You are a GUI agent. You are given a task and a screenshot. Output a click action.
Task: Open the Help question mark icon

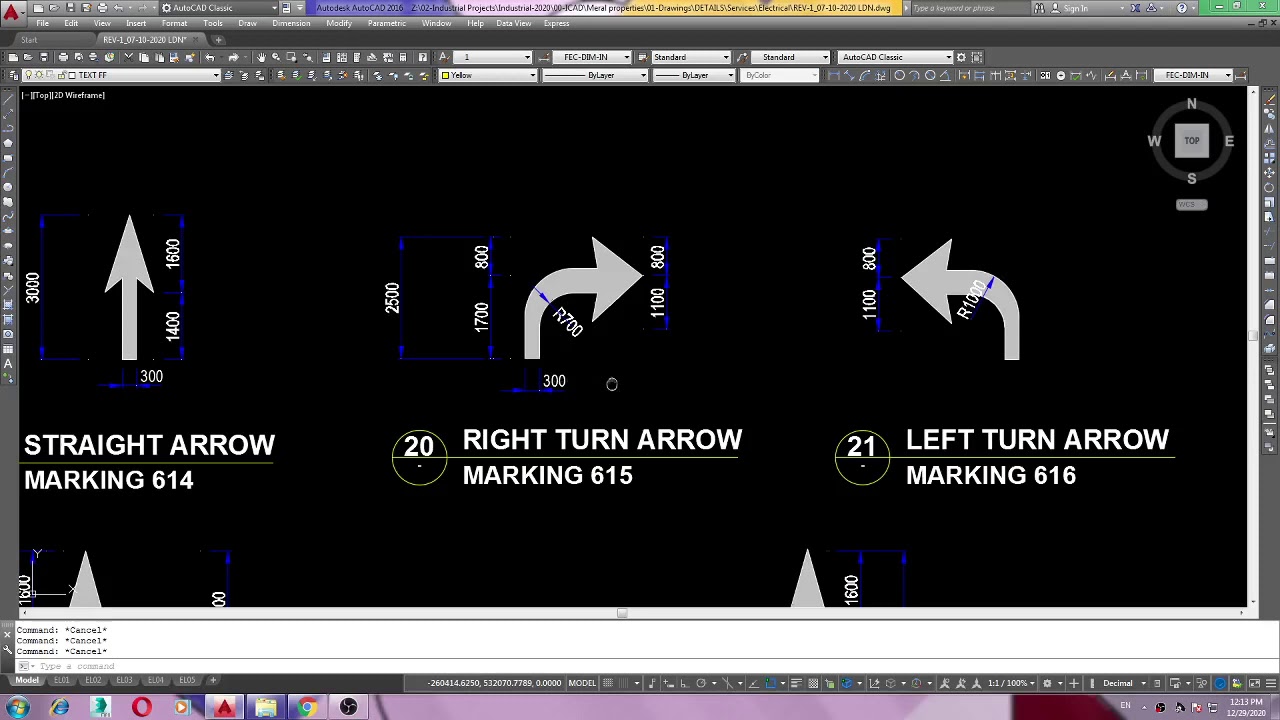tap(1181, 8)
